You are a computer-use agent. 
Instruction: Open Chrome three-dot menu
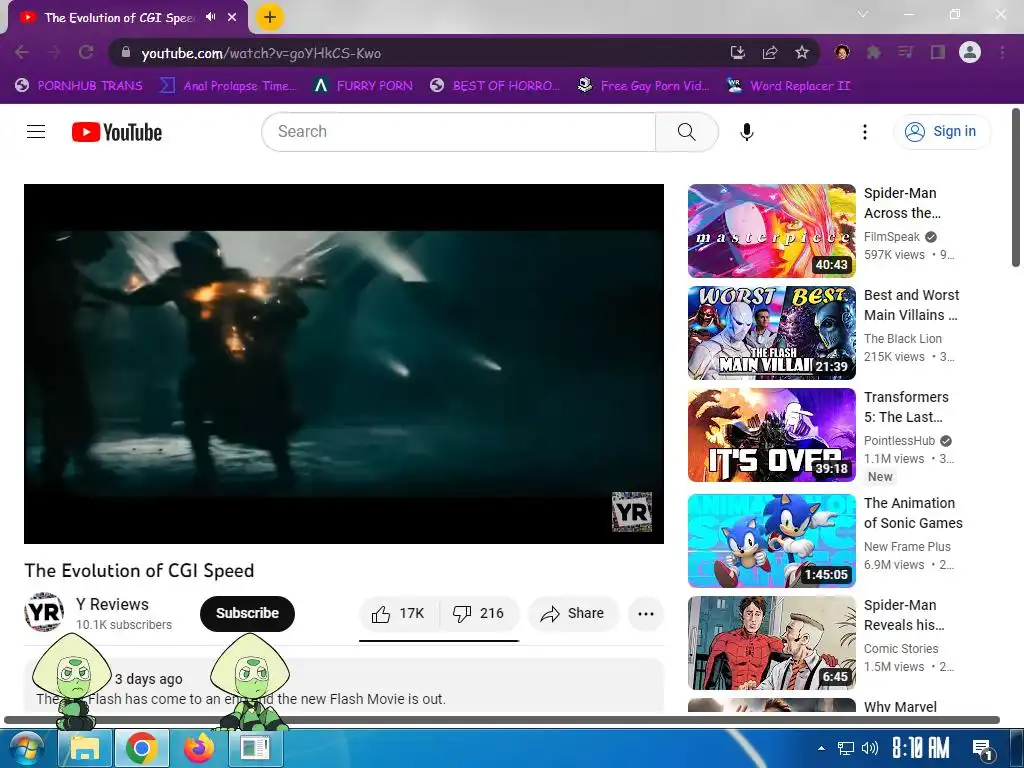pos(1002,52)
